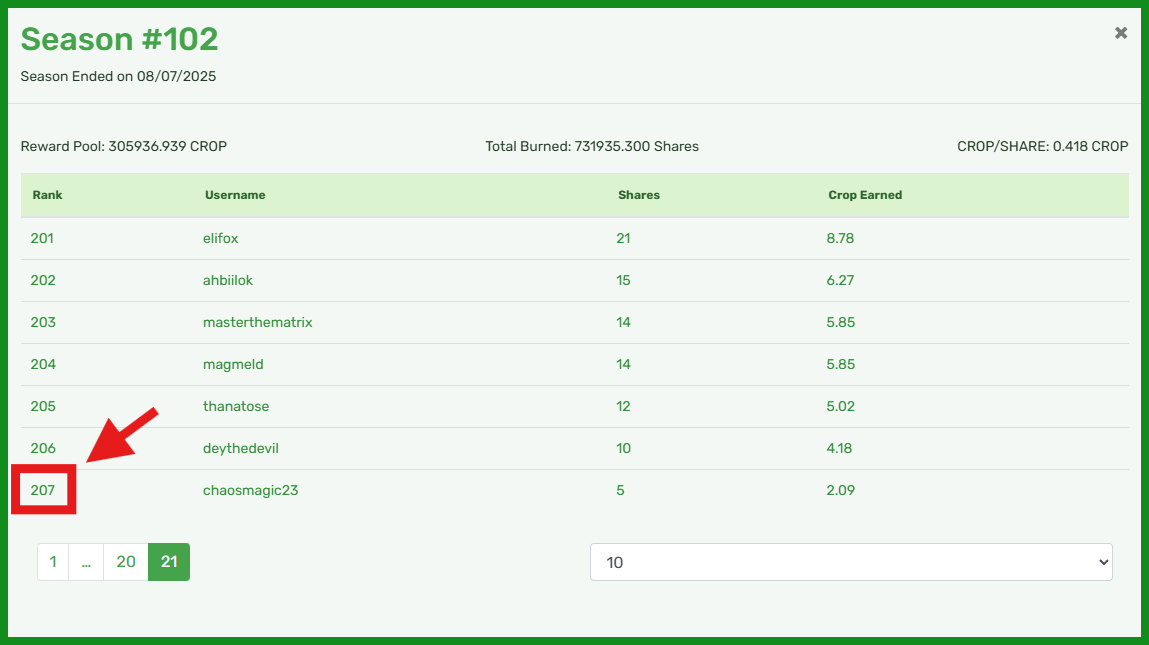Click the Season #102 title heading
This screenshot has height=645, width=1149.
pos(119,40)
